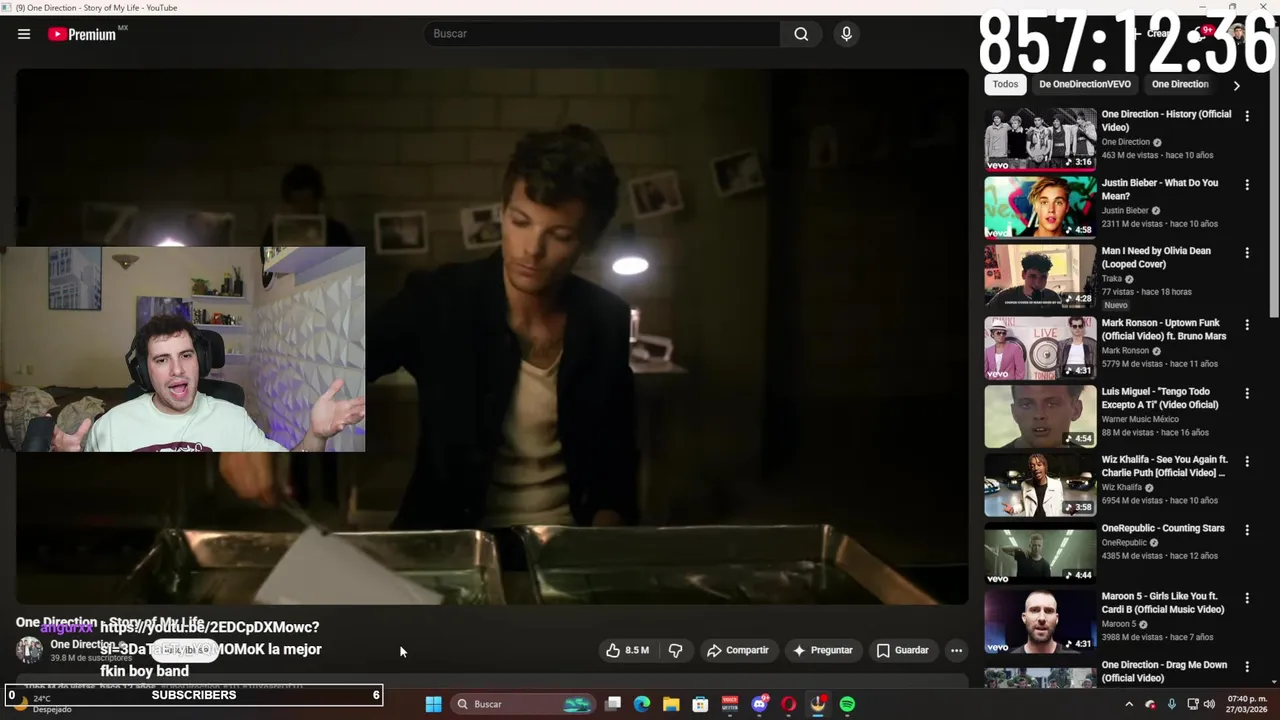Open options for See You Again video
Viewport: 1280px width, 720px height.
pyautogui.click(x=1246, y=461)
